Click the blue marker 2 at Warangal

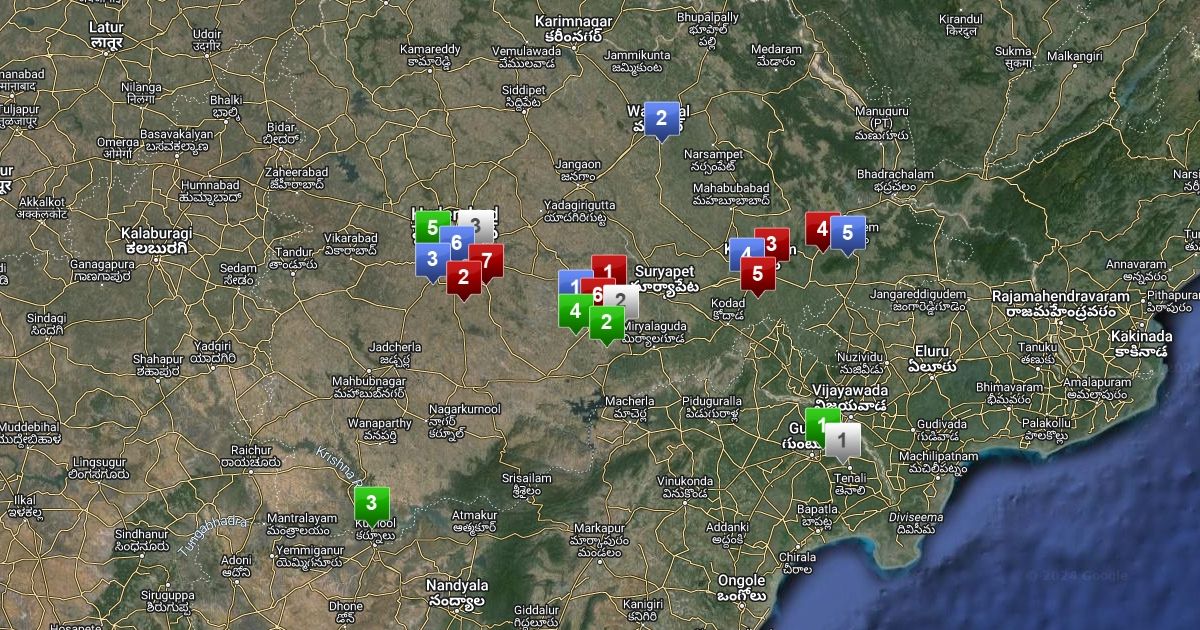[x=661, y=118]
